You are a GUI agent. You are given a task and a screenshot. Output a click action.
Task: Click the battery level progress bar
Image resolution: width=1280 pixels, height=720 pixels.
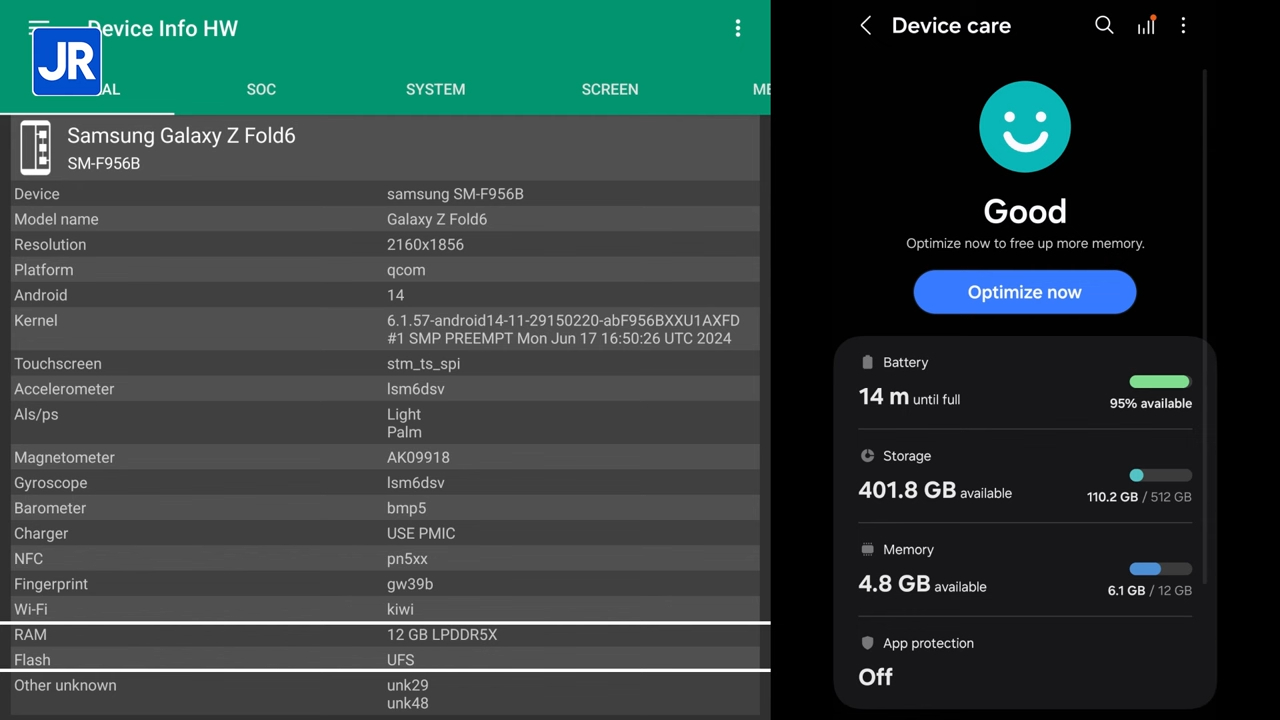tap(1159, 382)
